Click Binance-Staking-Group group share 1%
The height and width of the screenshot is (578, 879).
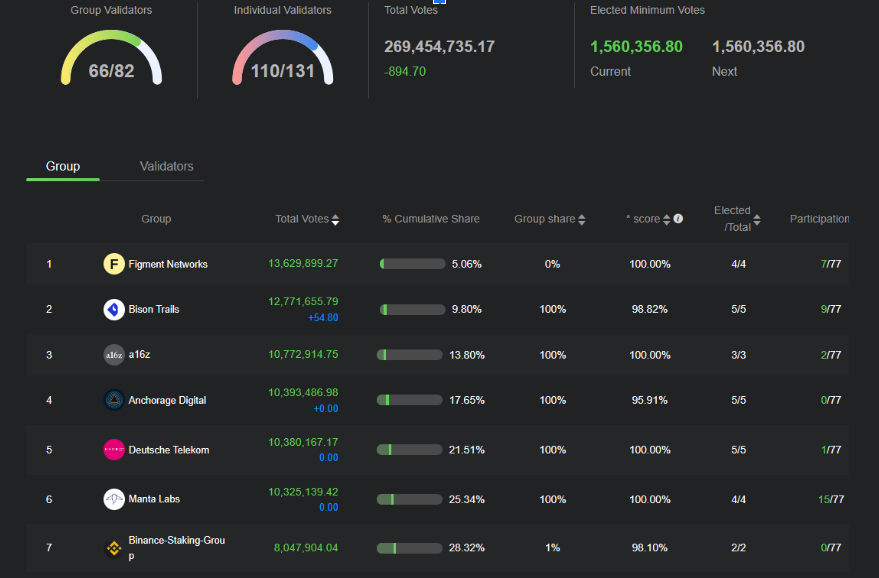[553, 548]
